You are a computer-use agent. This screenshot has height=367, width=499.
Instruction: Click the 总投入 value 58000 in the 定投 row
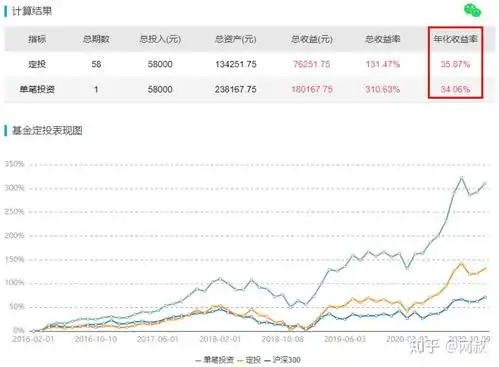[x=160, y=64]
